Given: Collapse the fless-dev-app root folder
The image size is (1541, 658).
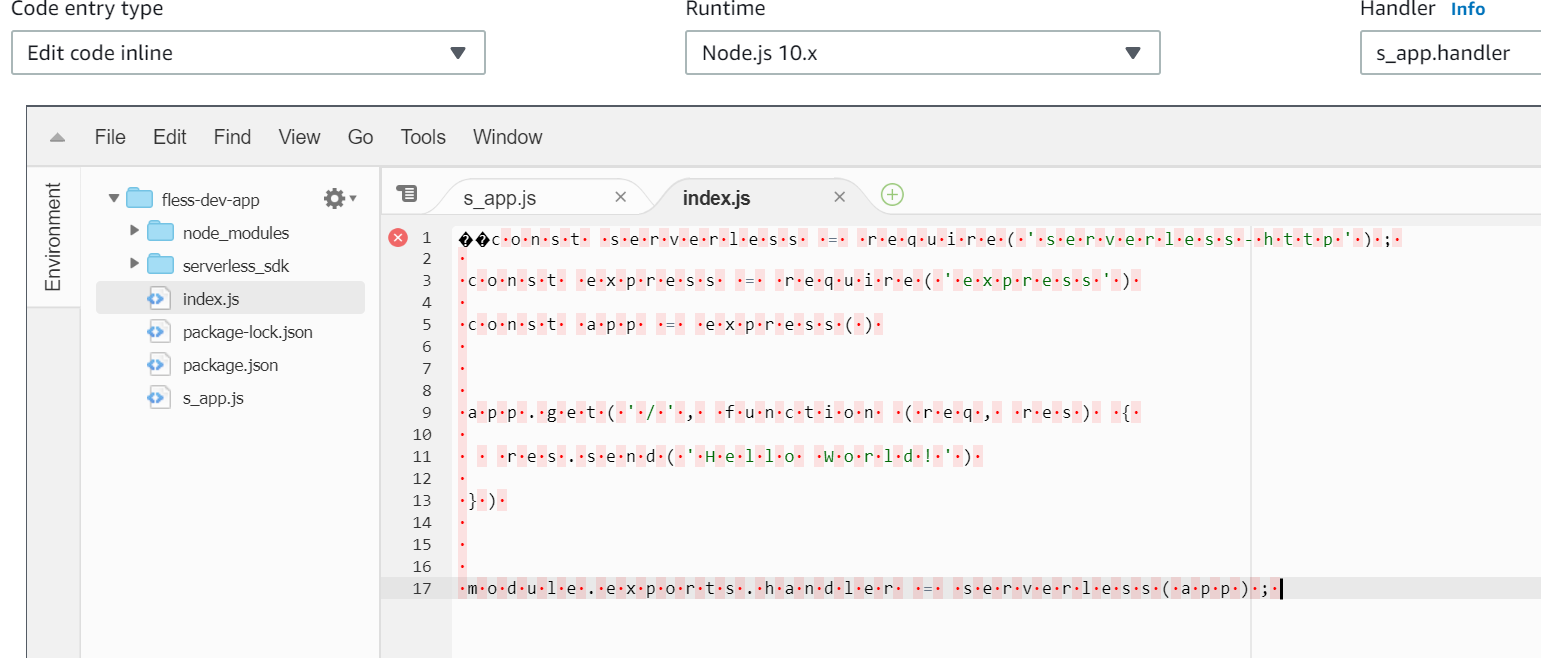Looking at the screenshot, I should click(x=114, y=199).
